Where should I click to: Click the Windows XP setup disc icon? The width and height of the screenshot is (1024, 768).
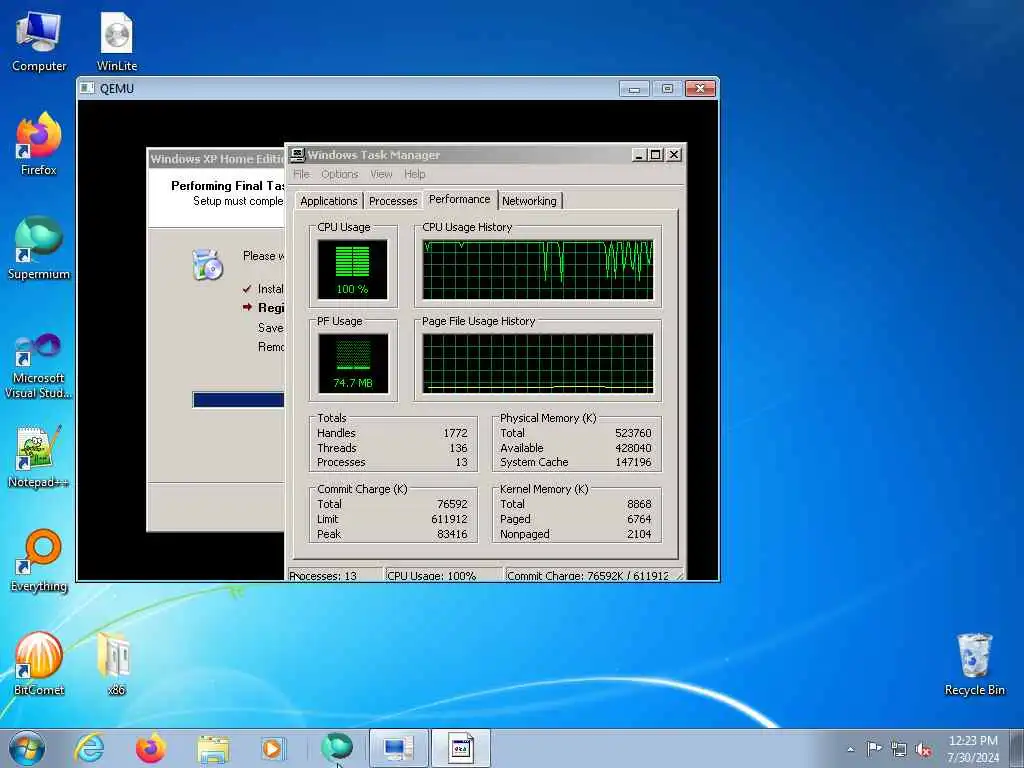pyautogui.click(x=208, y=264)
